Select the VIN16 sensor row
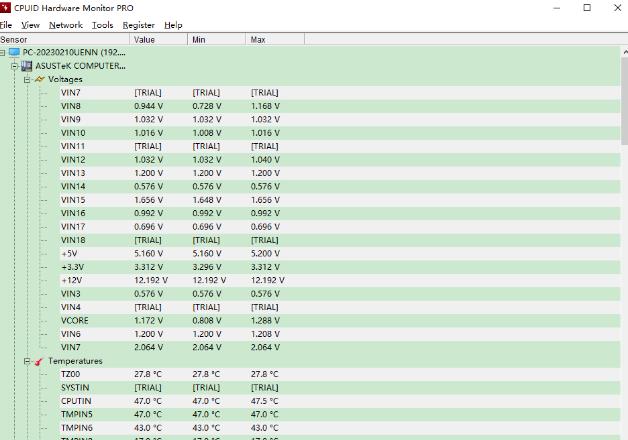Screen dimensions: 628x440 (x=340, y=213)
